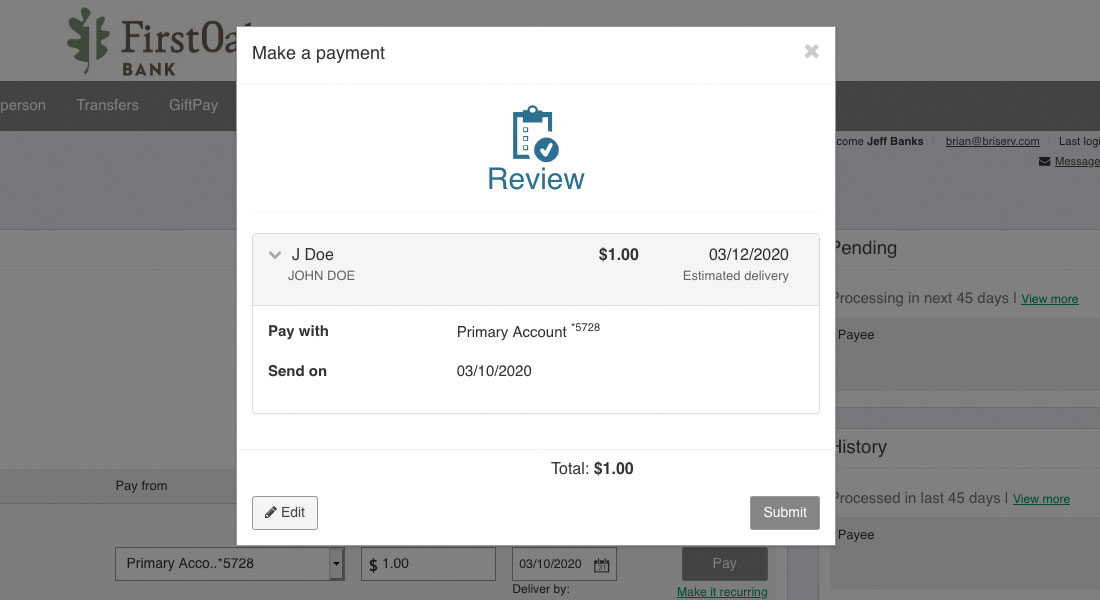Close the Make a payment dialog
1100x600 pixels.
[811, 52]
